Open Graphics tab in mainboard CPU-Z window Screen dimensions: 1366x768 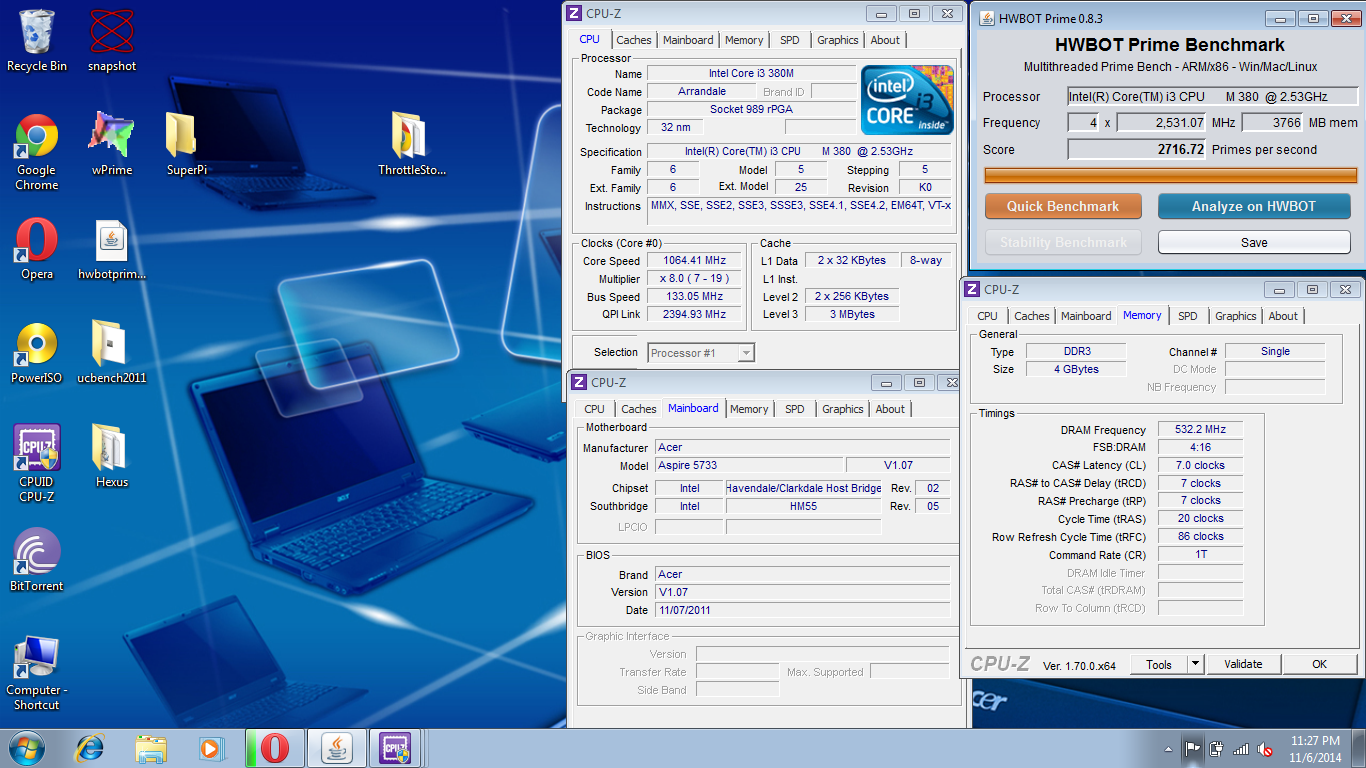pos(843,409)
